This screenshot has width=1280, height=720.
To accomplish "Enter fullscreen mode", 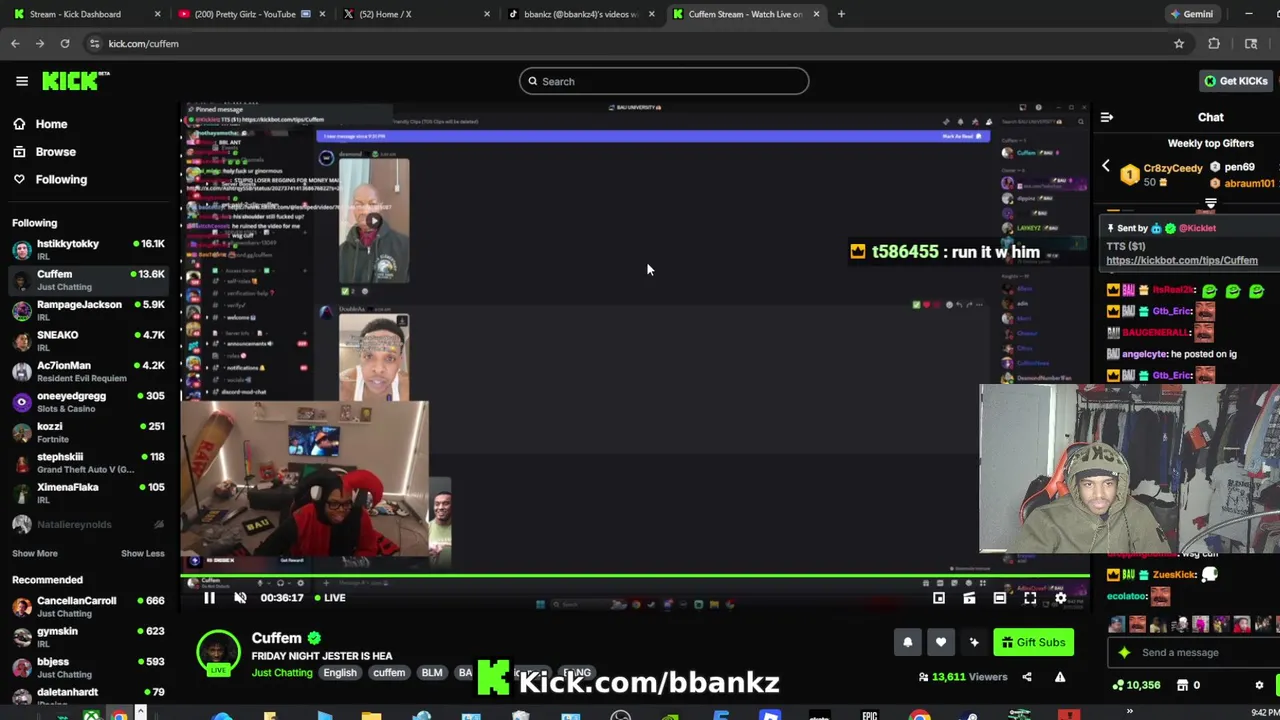I will [x=1030, y=598].
